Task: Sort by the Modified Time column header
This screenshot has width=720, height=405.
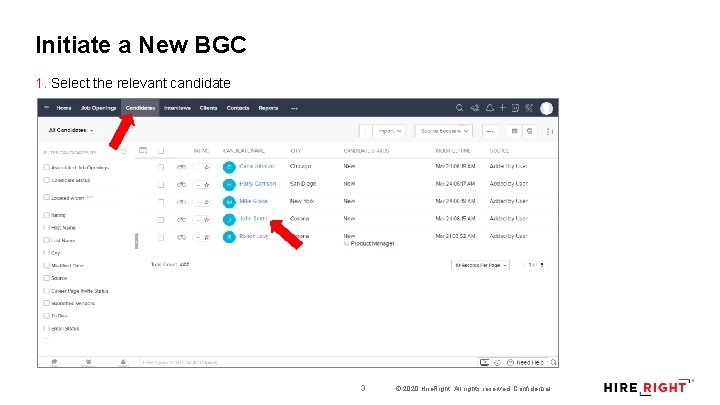Action: (453, 151)
